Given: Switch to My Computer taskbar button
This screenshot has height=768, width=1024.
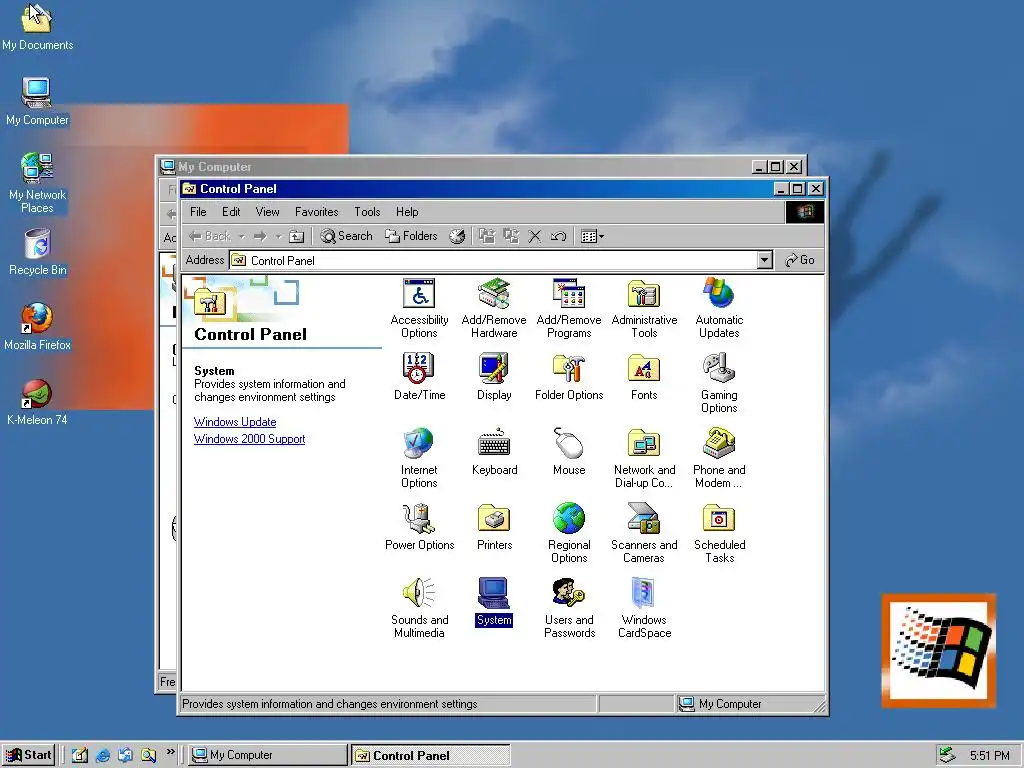Looking at the screenshot, I should (x=268, y=755).
